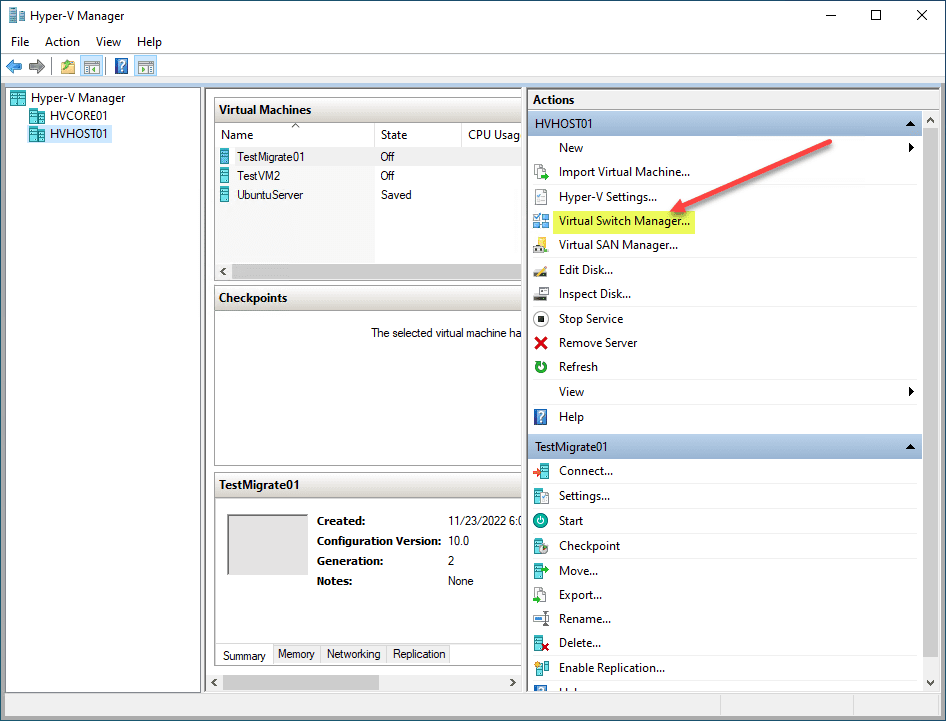The image size is (946, 721).
Task: Click the green Start power icon
Action: 541,521
